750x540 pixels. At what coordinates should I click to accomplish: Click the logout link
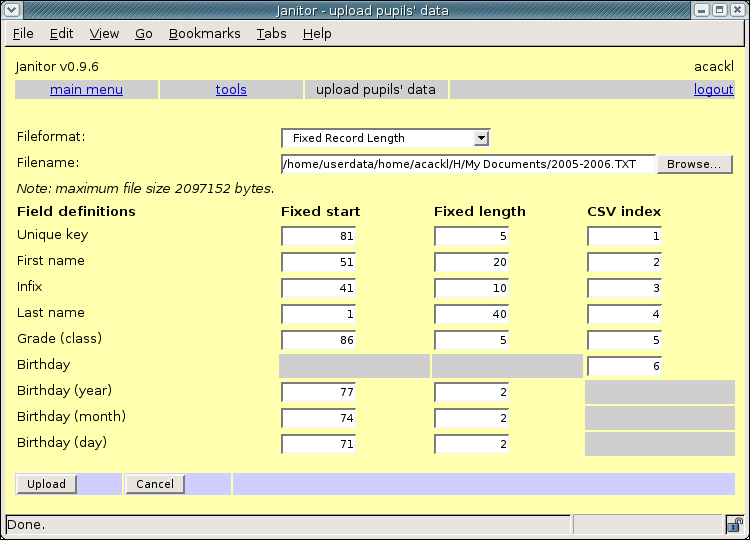pos(714,90)
